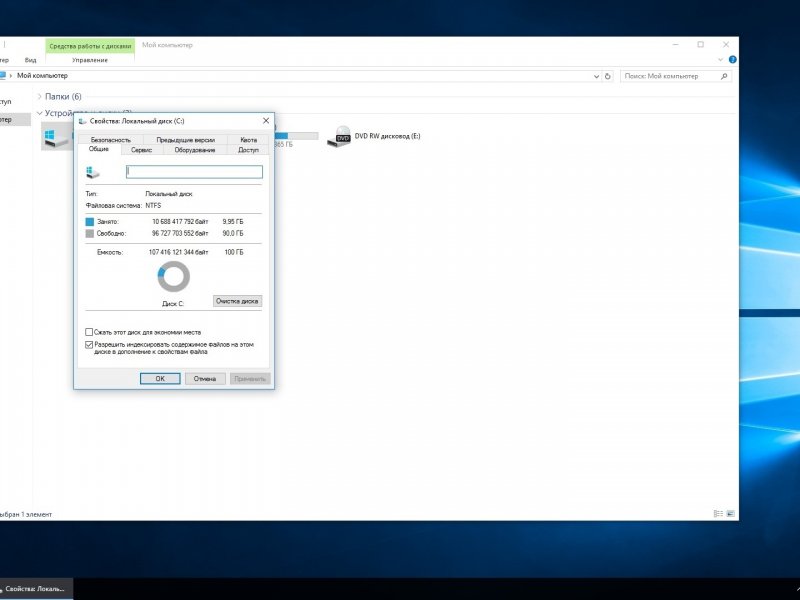
Task: Switch to large icons view in status bar
Action: click(x=731, y=514)
